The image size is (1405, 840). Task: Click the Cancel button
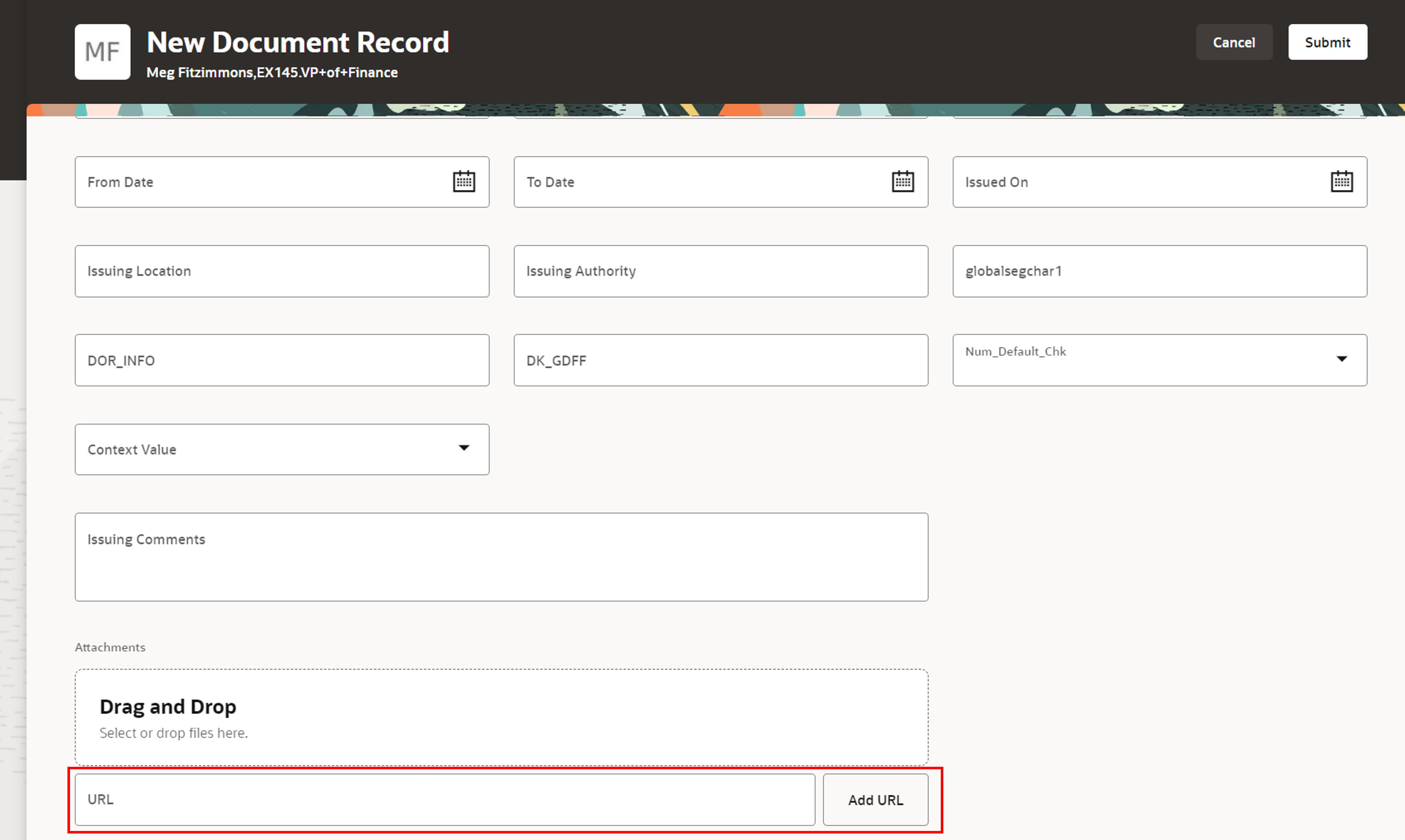click(1233, 42)
